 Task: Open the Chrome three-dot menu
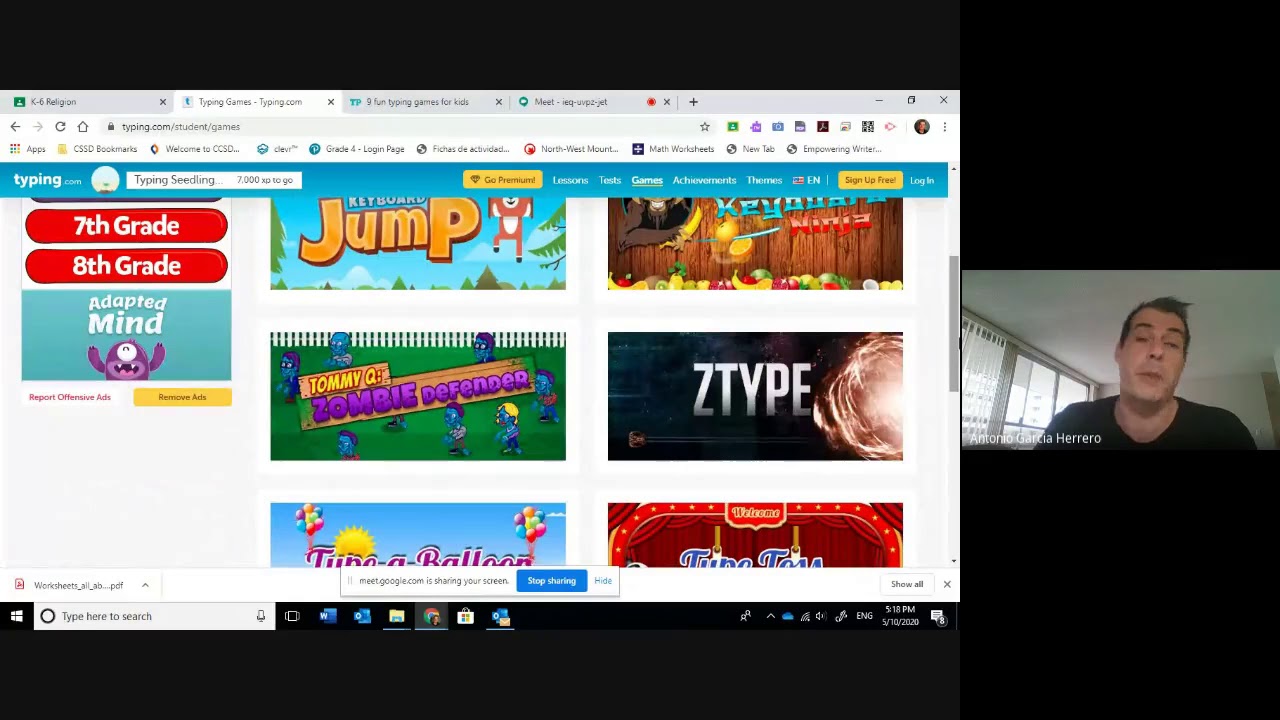[x=944, y=127]
